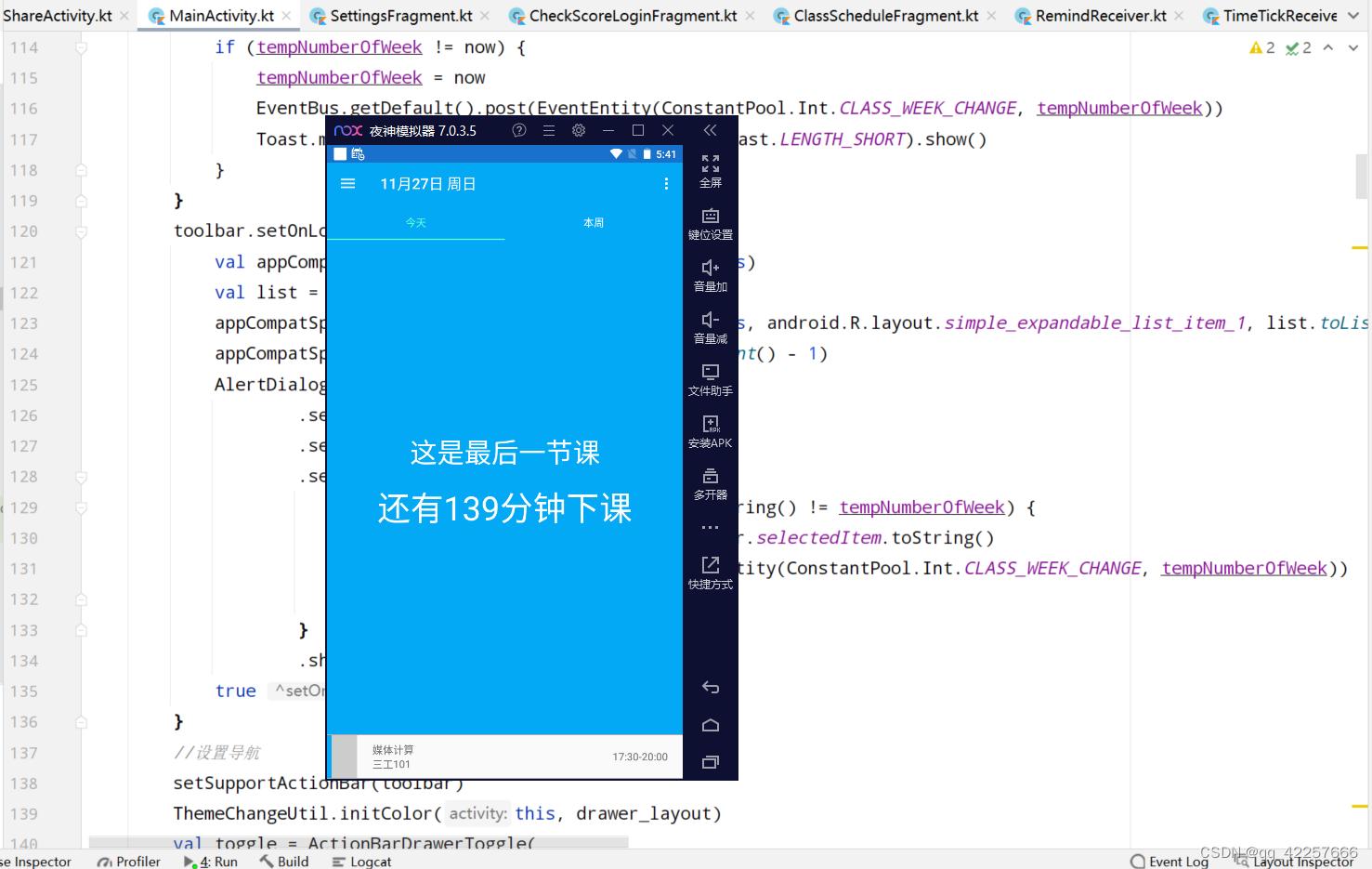
Task: Raise volume with Nox volume-up icon
Action: point(711,268)
